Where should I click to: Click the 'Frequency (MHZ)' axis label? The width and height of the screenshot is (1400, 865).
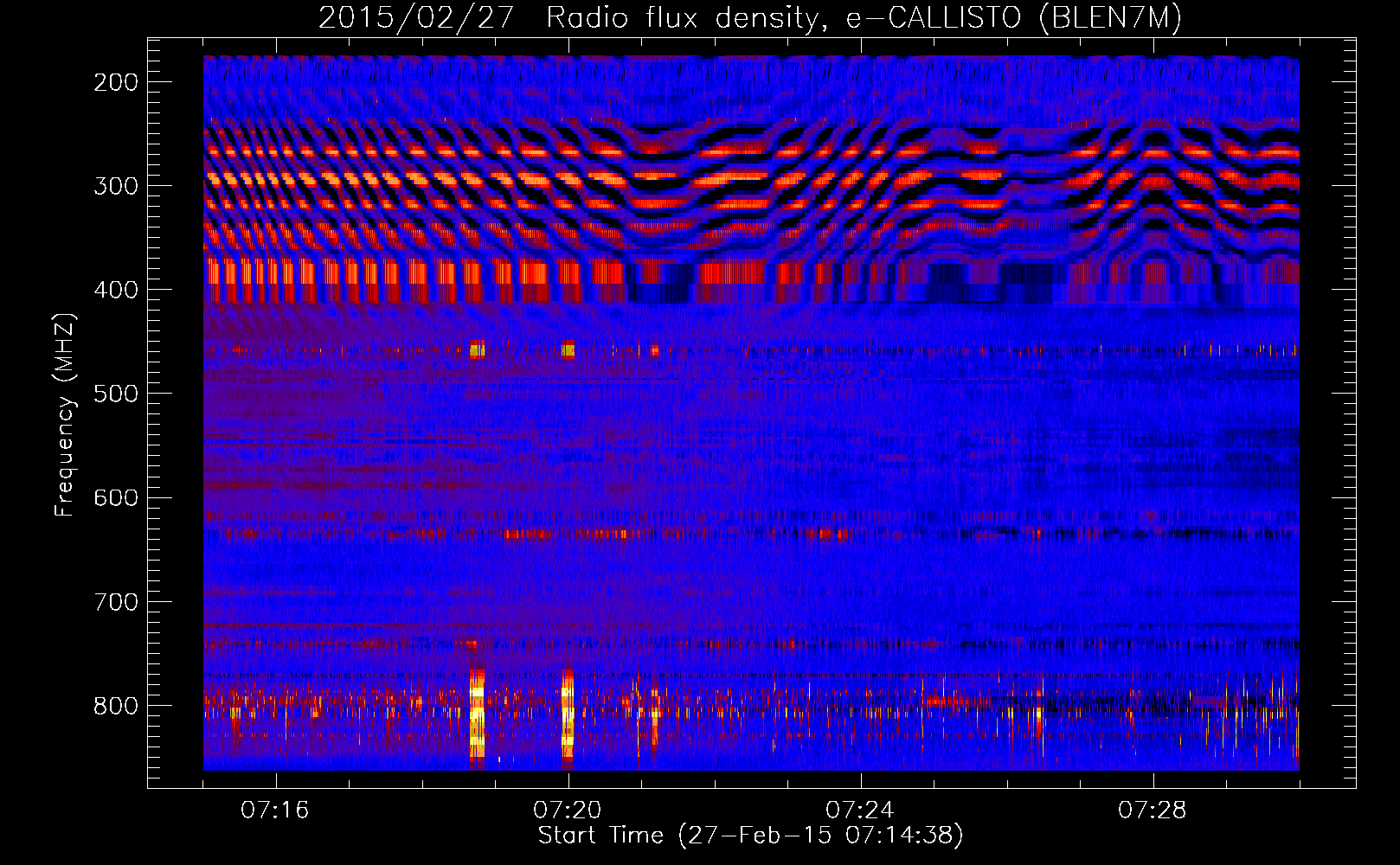65,414
